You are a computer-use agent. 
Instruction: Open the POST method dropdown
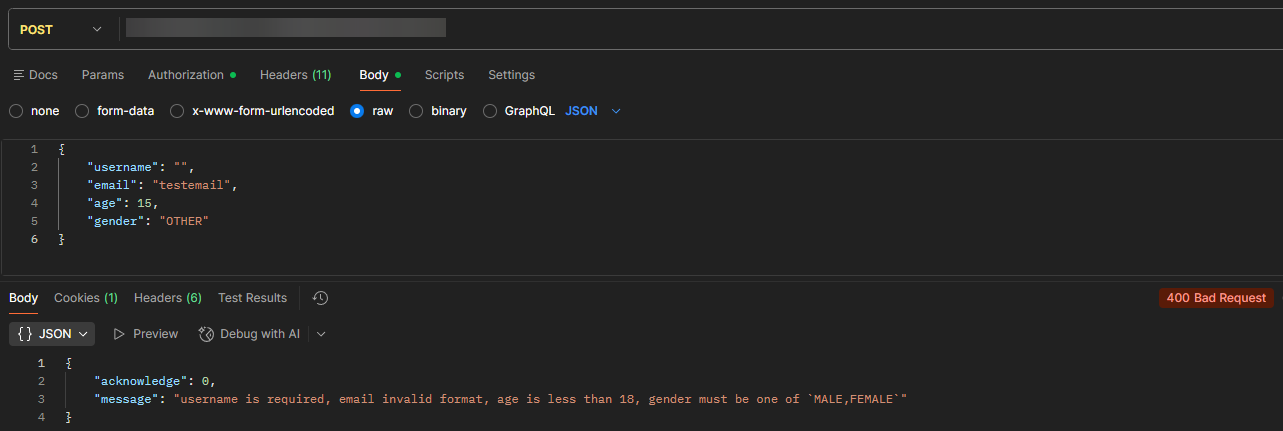pyautogui.click(x=61, y=29)
